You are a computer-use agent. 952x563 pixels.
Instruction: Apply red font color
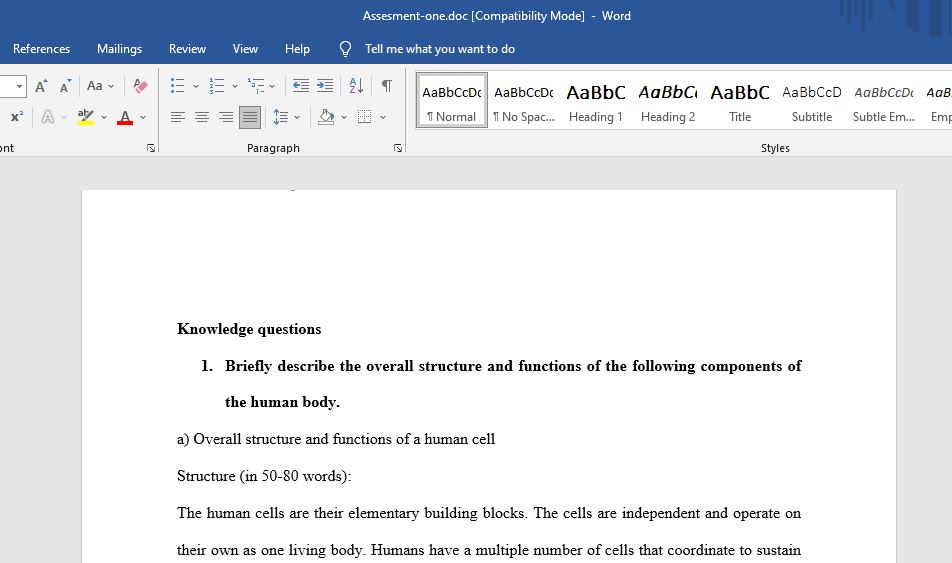click(125, 117)
